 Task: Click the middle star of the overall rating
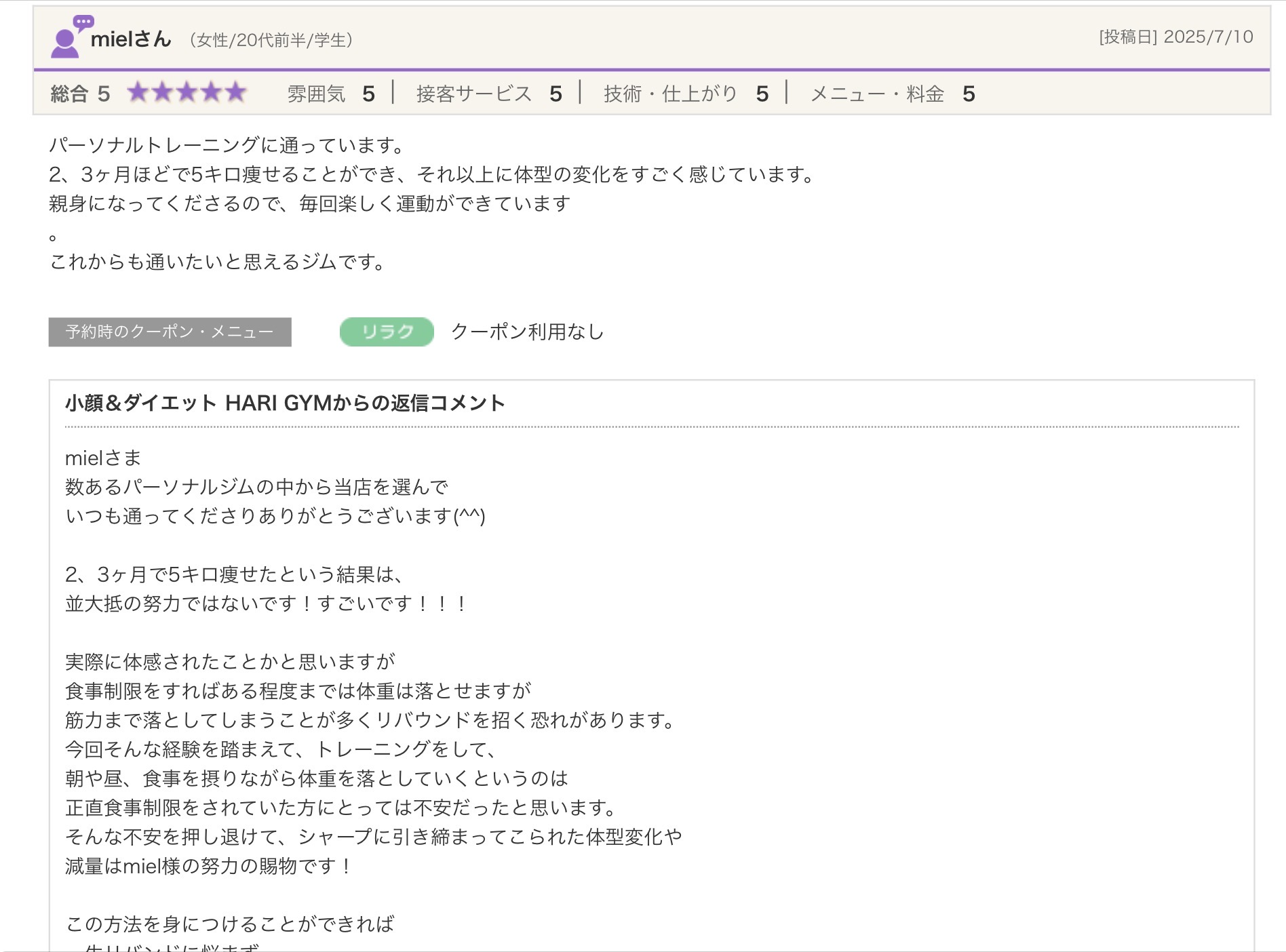pos(187,92)
